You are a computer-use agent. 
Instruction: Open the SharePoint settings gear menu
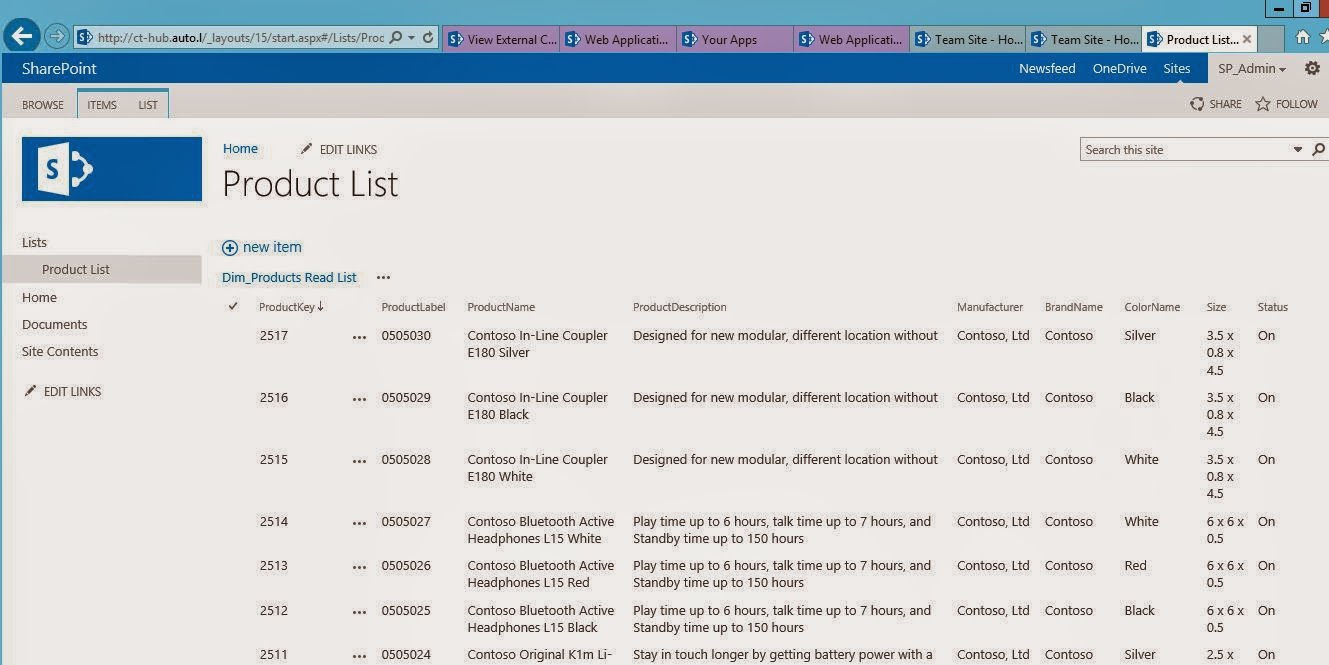pyautogui.click(x=1312, y=68)
